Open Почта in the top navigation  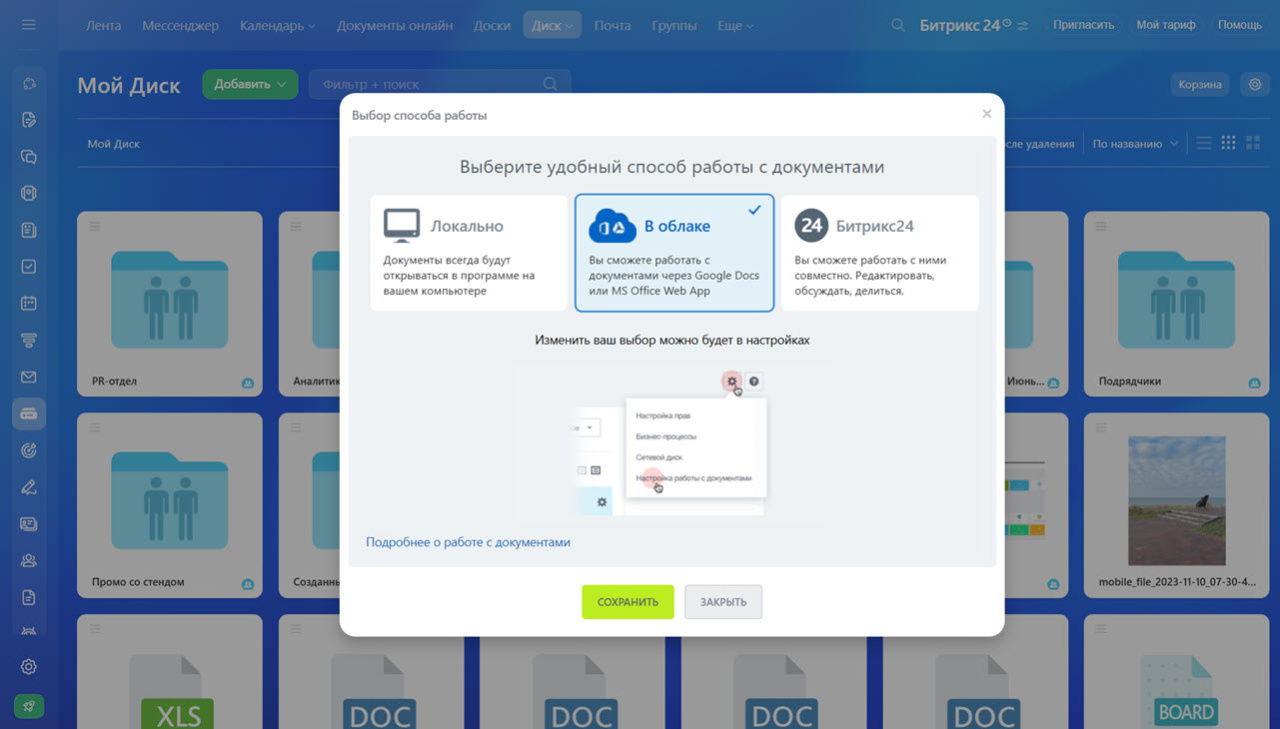point(612,25)
